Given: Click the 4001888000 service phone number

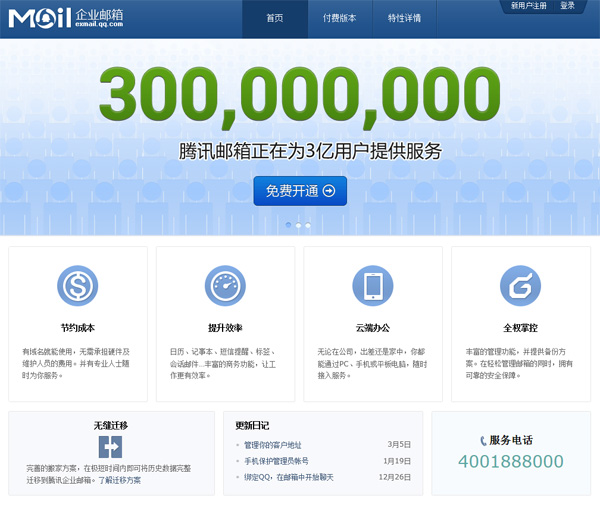Looking at the screenshot, I should pyautogui.click(x=511, y=461).
